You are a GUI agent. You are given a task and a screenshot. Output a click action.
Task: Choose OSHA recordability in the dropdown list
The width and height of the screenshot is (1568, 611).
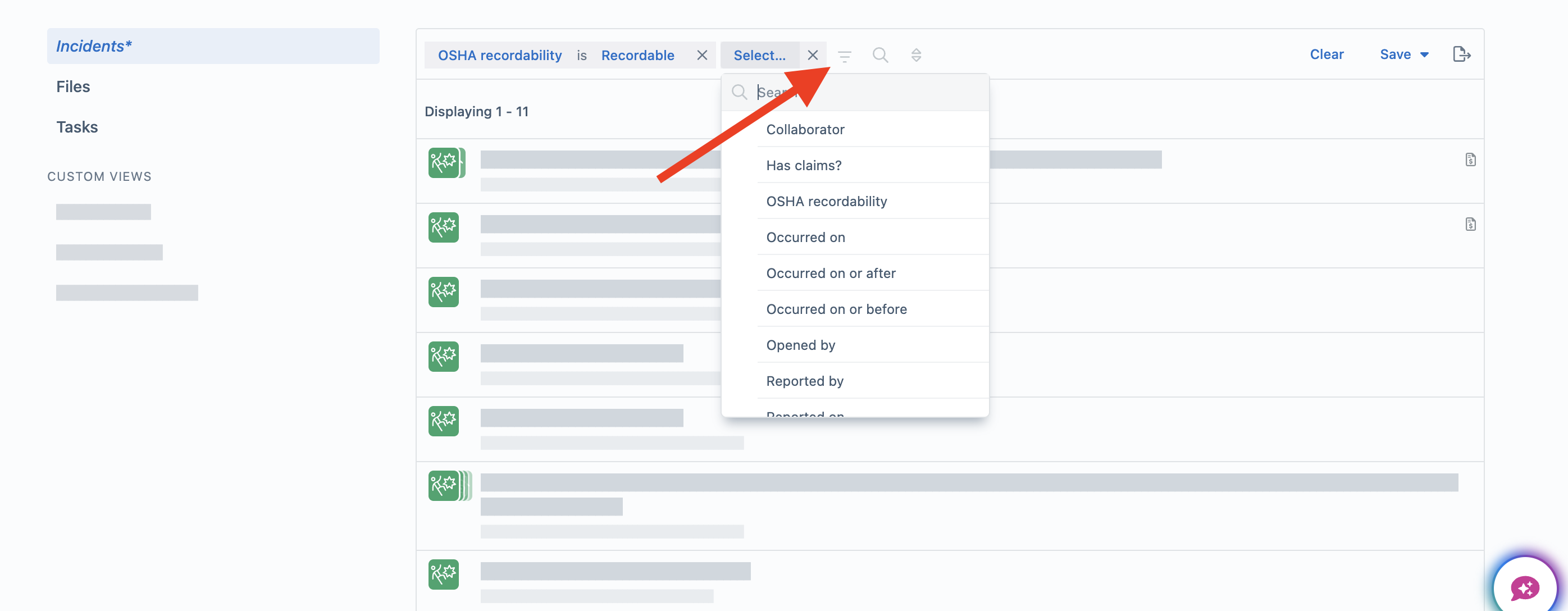(855, 201)
